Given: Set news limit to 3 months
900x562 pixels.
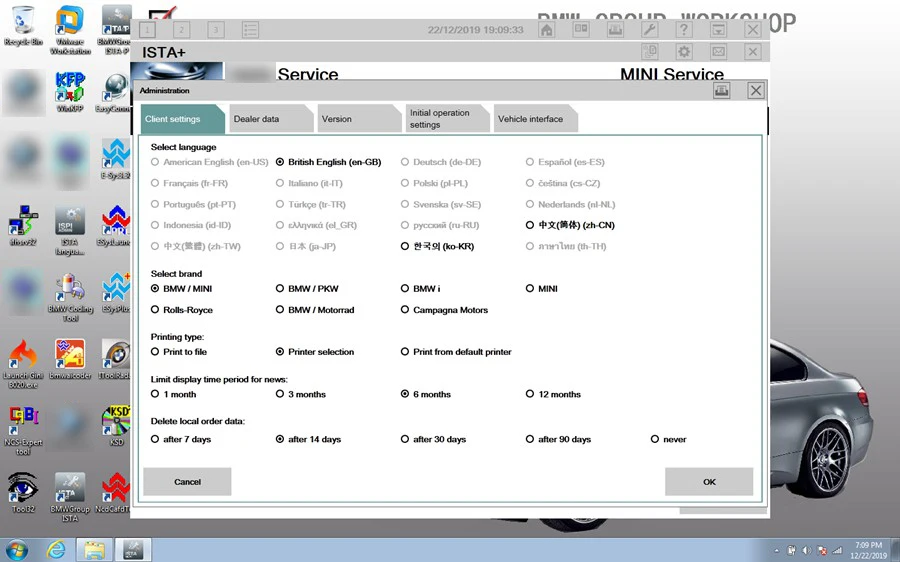Looking at the screenshot, I should [x=301, y=394].
